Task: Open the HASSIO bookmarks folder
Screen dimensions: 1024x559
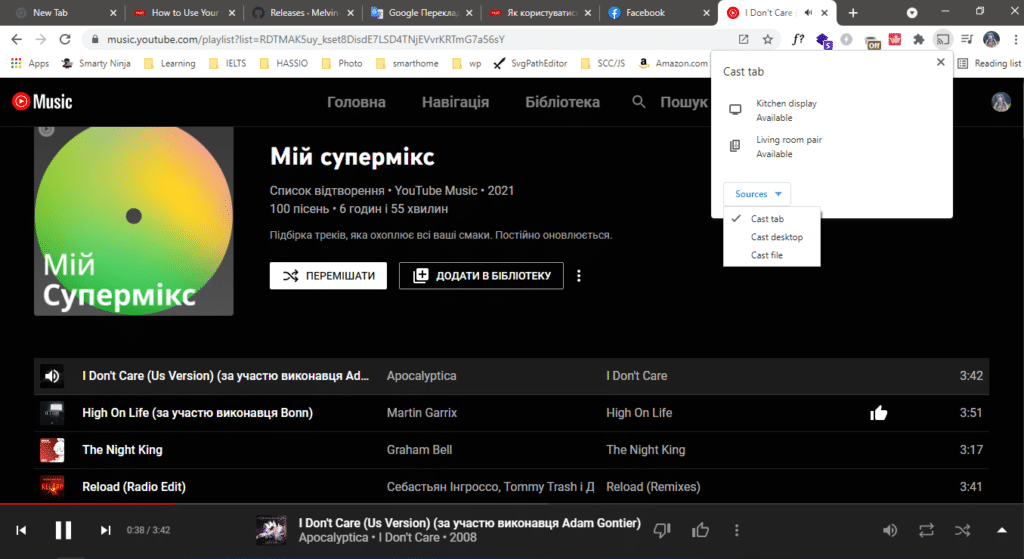Action: pos(283,63)
